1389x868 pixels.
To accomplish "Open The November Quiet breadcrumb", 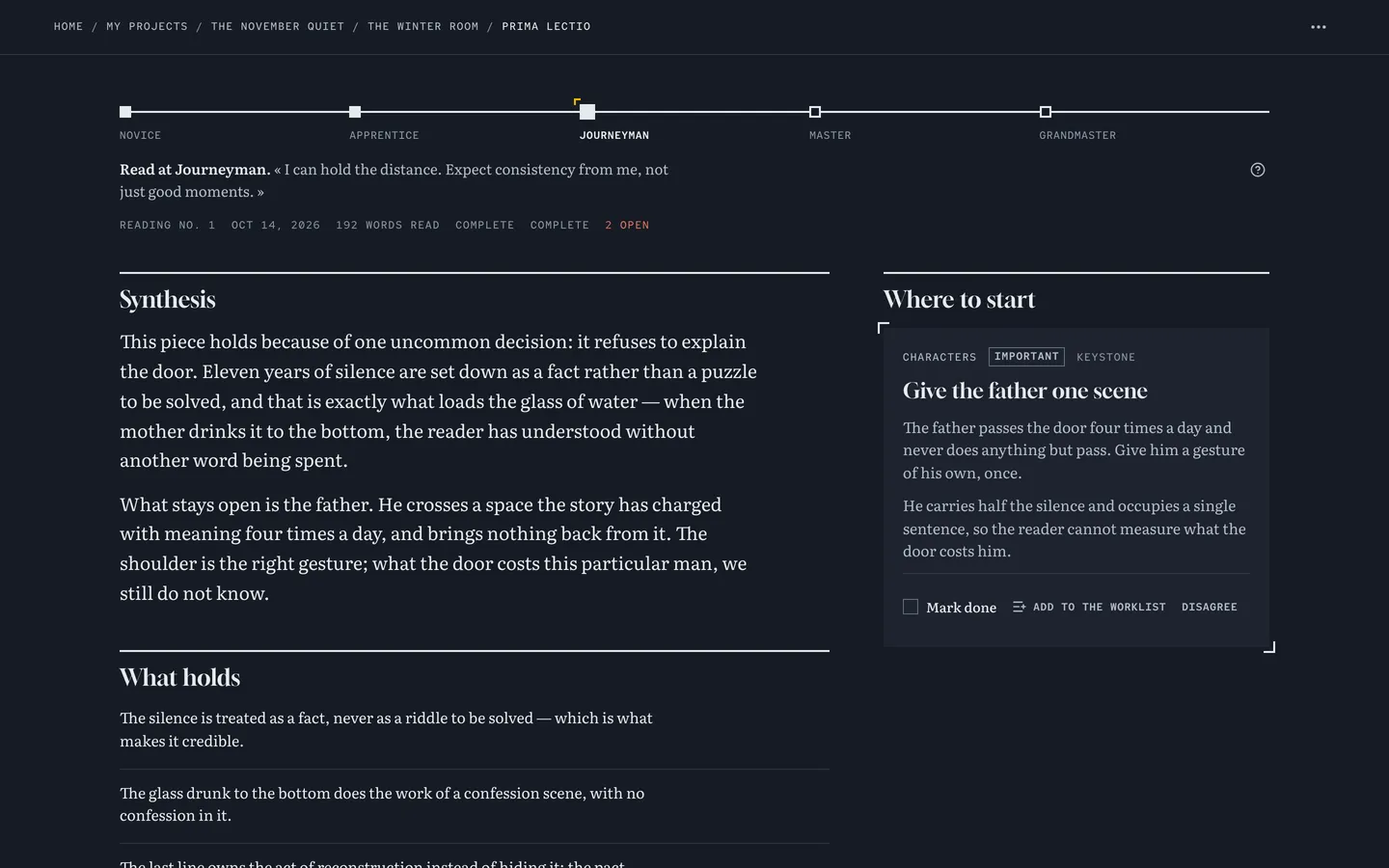I will tap(278, 27).
